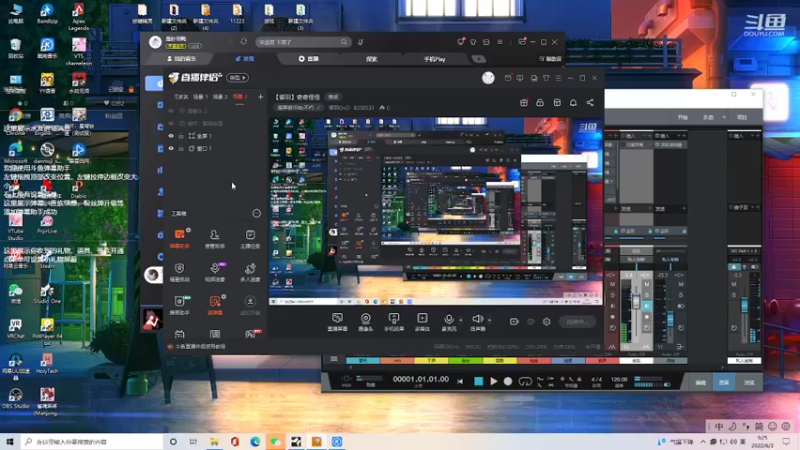Click the stop button in Studio One transport
This screenshot has width=800, height=450.
pyautogui.click(x=478, y=381)
